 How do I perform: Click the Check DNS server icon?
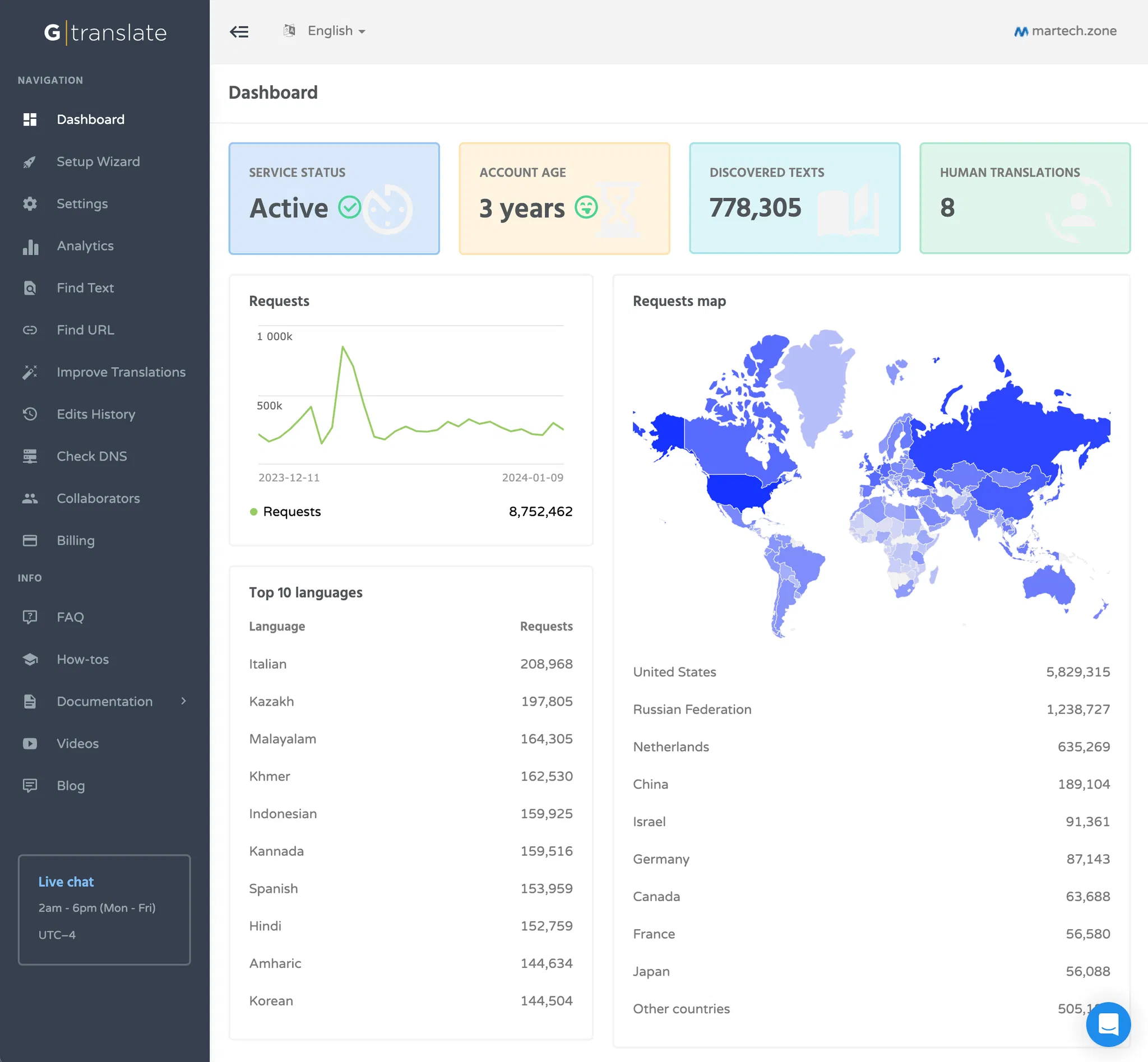click(30, 456)
